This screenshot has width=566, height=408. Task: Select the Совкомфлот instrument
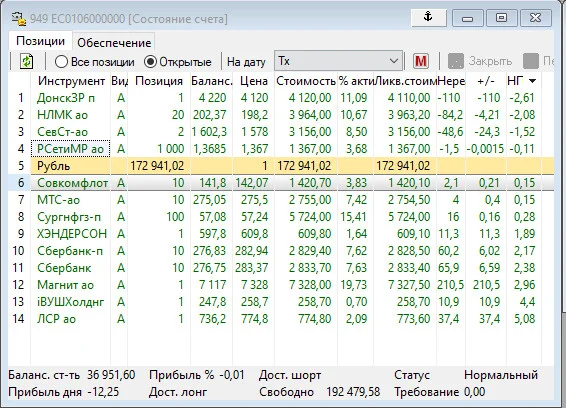click(x=72, y=183)
